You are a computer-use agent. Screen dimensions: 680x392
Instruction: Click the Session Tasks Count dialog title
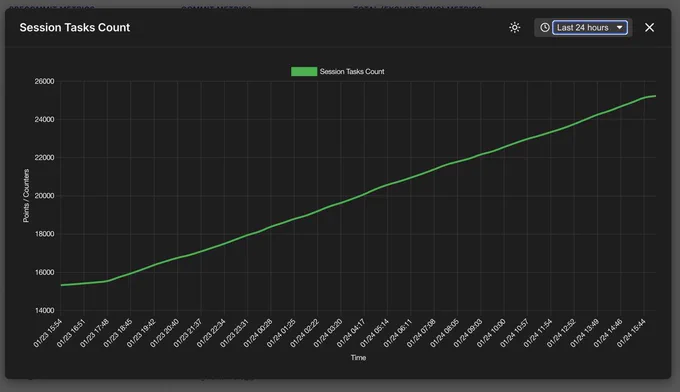click(x=75, y=27)
